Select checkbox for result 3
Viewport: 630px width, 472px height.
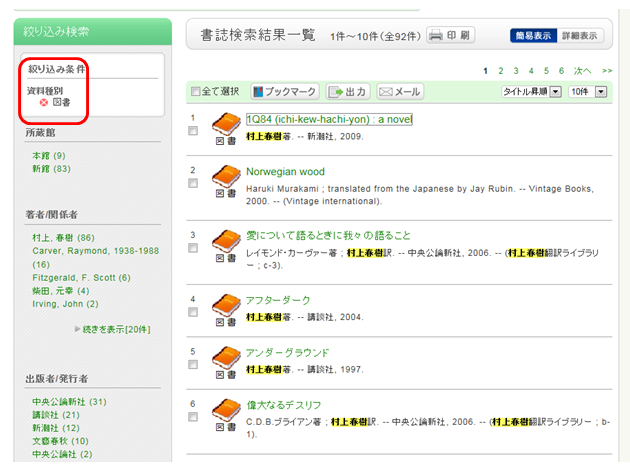coord(193,248)
